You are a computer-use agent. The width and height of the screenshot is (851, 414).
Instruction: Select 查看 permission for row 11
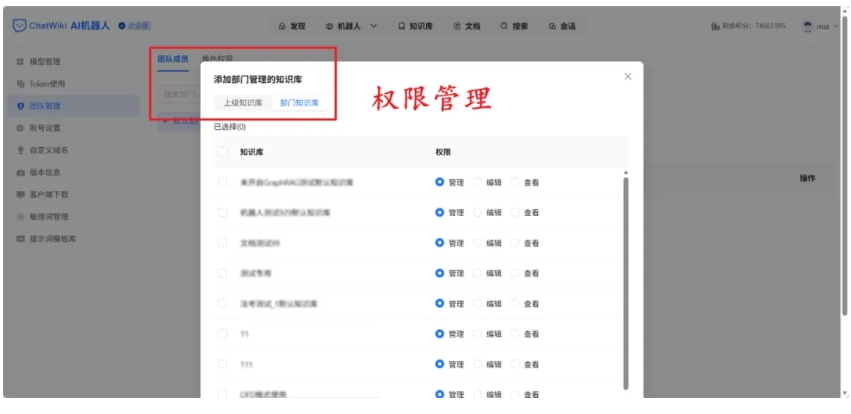pyautogui.click(x=515, y=334)
